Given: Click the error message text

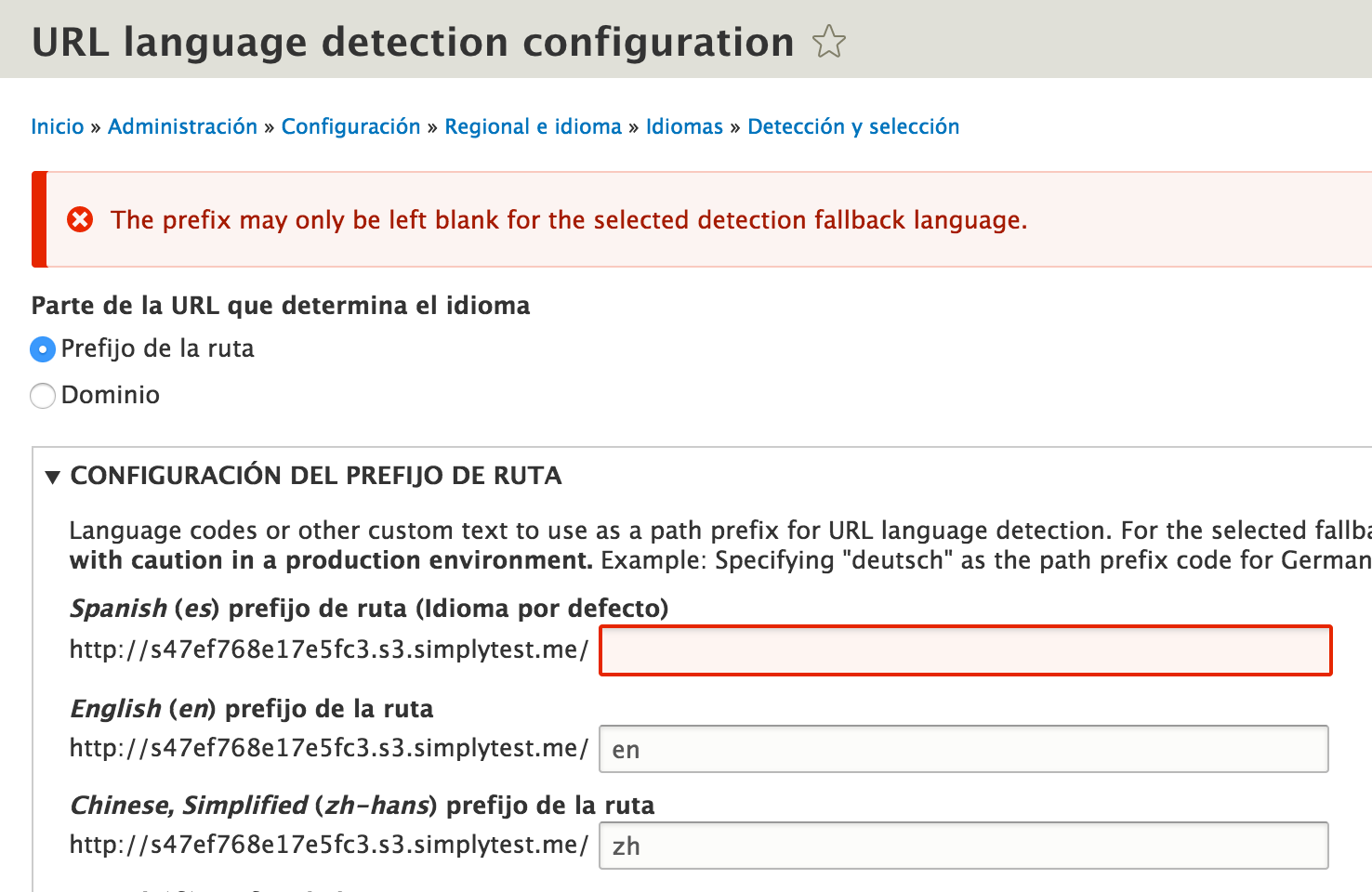Looking at the screenshot, I should tap(569, 219).
